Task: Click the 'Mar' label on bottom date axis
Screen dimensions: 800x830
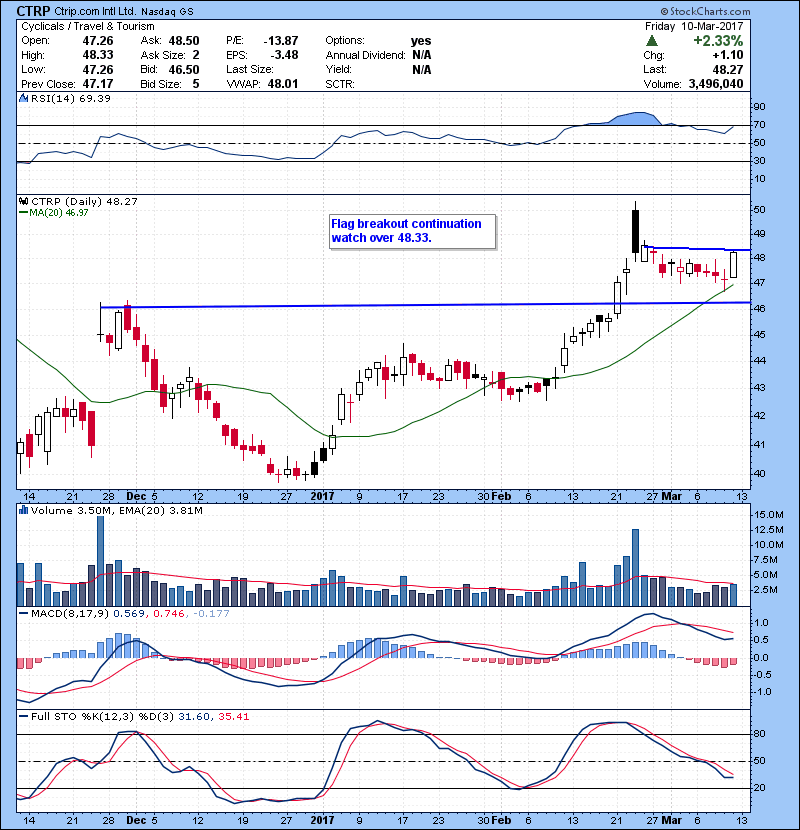Action: [671, 820]
